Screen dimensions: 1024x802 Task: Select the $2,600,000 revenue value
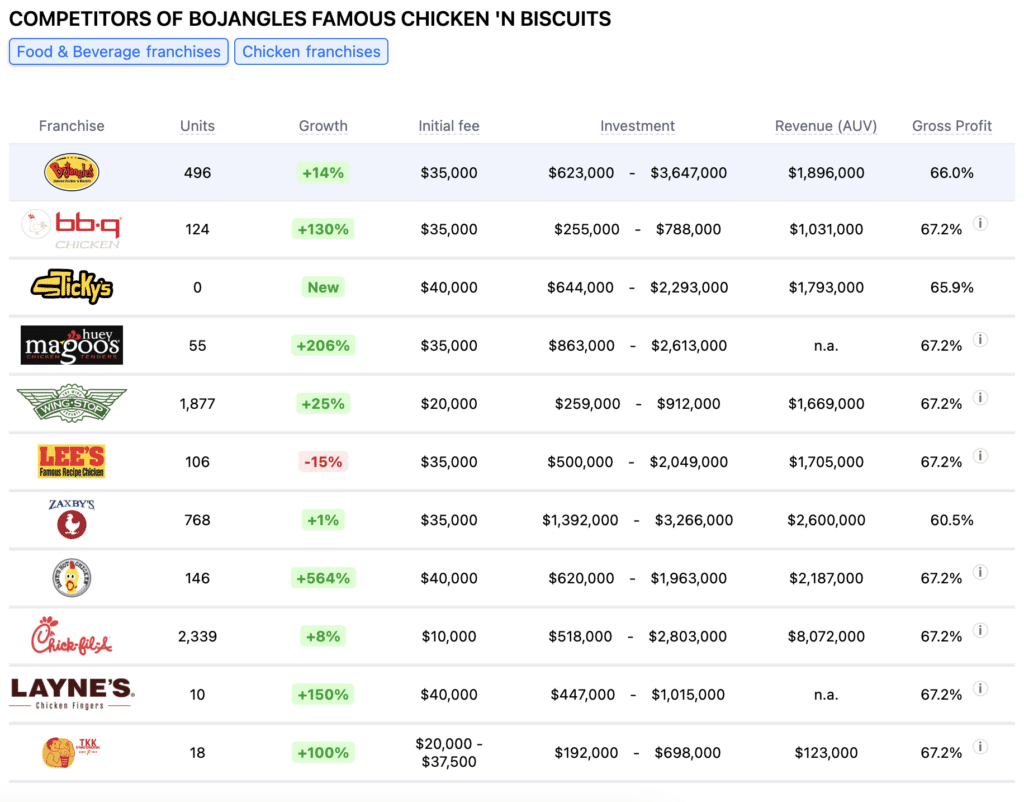click(x=826, y=520)
